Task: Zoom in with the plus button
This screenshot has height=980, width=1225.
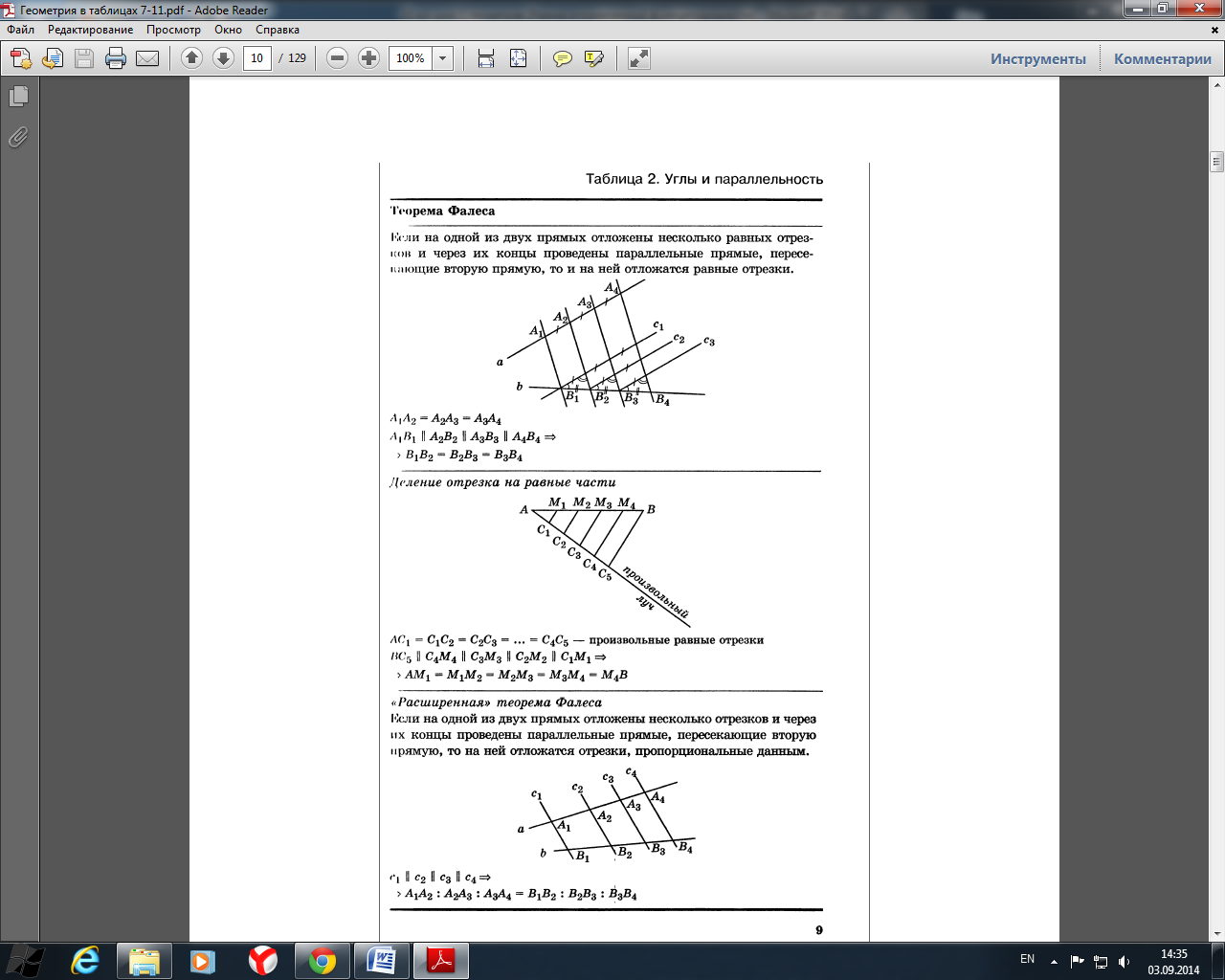Action: tap(368, 58)
